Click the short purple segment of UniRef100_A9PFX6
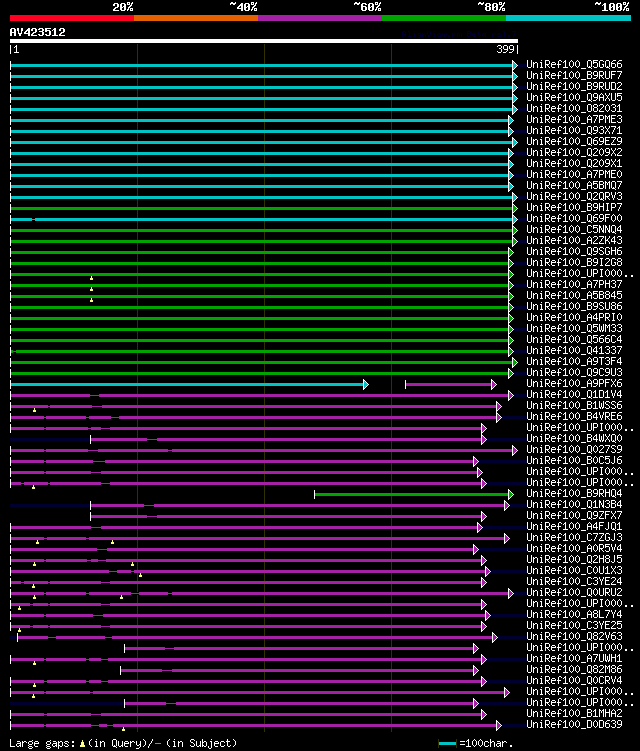Screen dimensions: 640x751 (x=450, y=385)
